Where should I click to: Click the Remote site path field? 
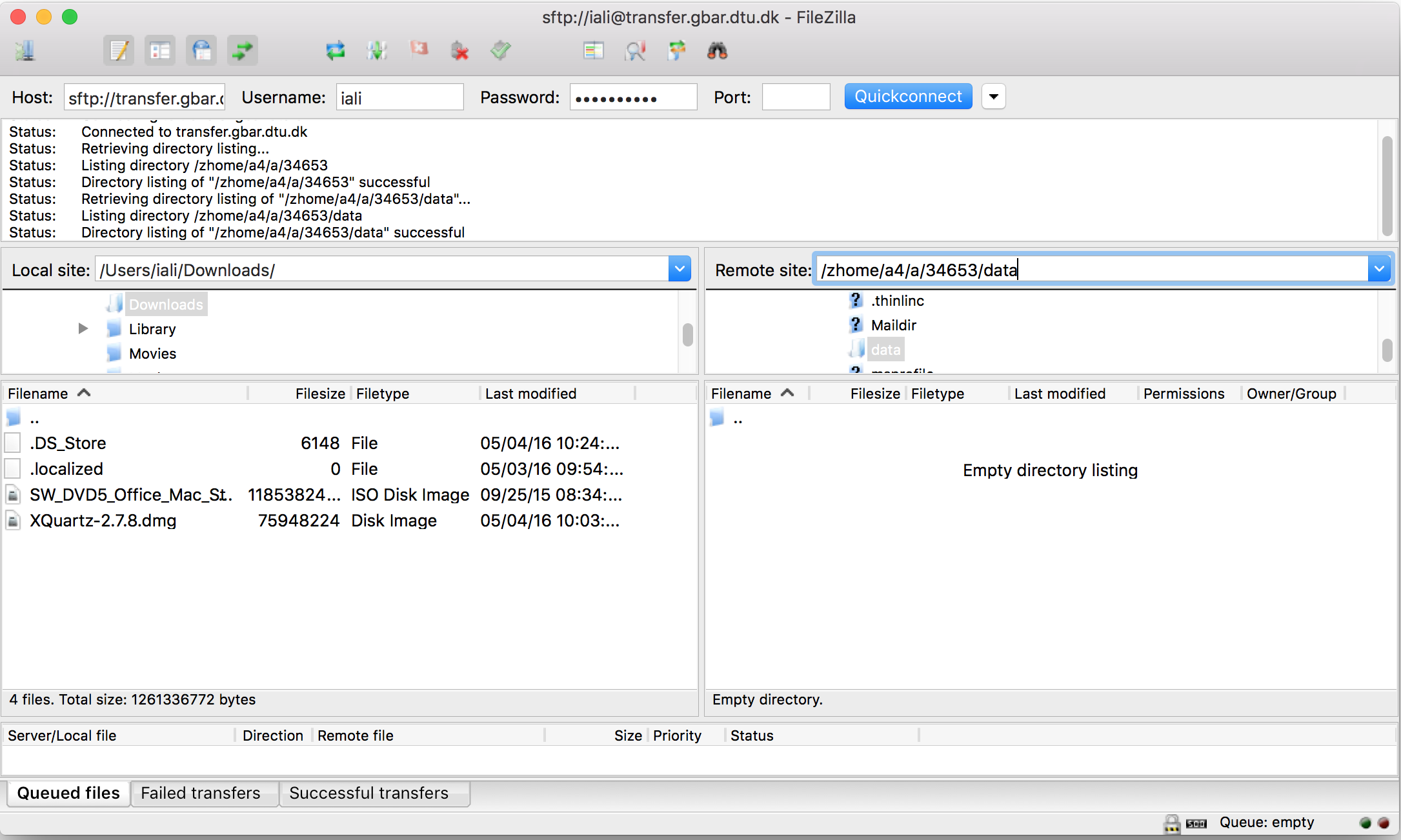[1092, 269]
